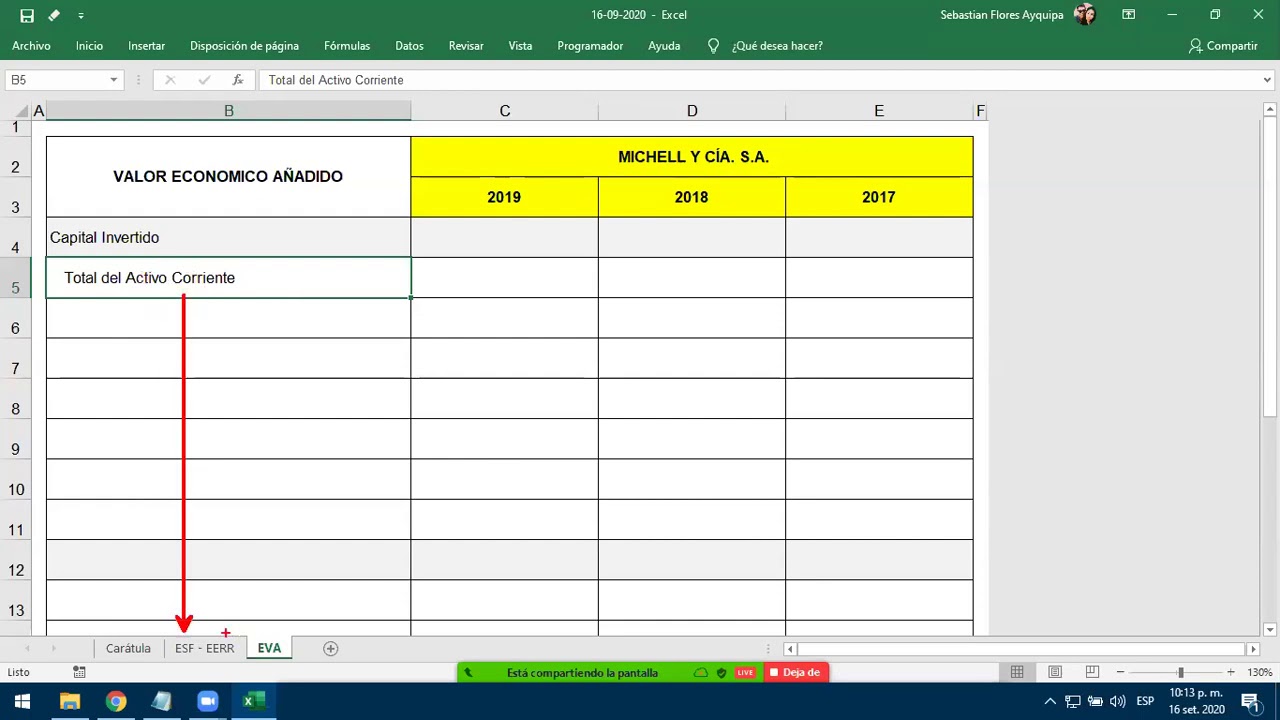
Task: Focus the ¿Qué desea hacer? search box
Action: [x=777, y=46]
